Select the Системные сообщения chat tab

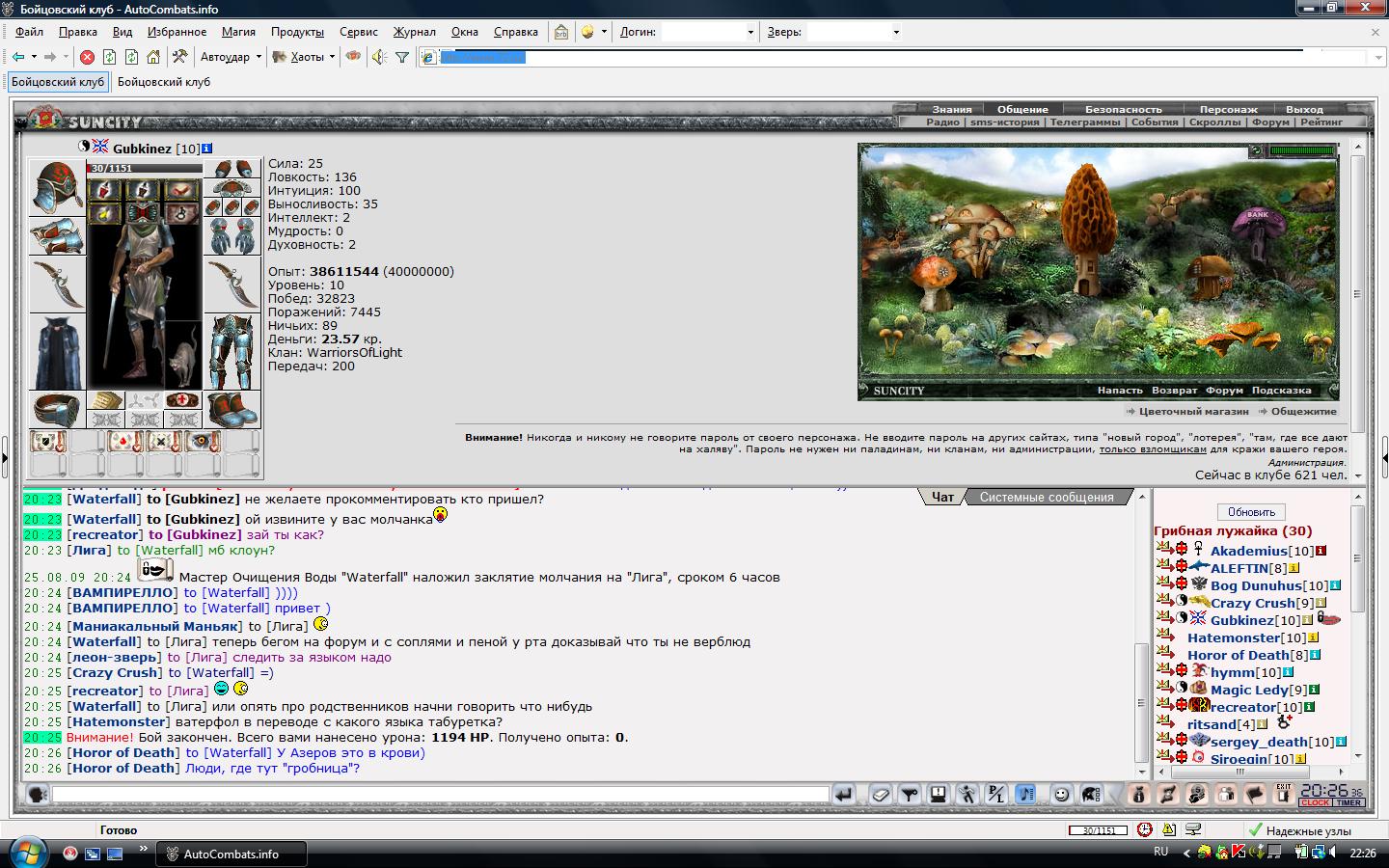pos(1047,498)
